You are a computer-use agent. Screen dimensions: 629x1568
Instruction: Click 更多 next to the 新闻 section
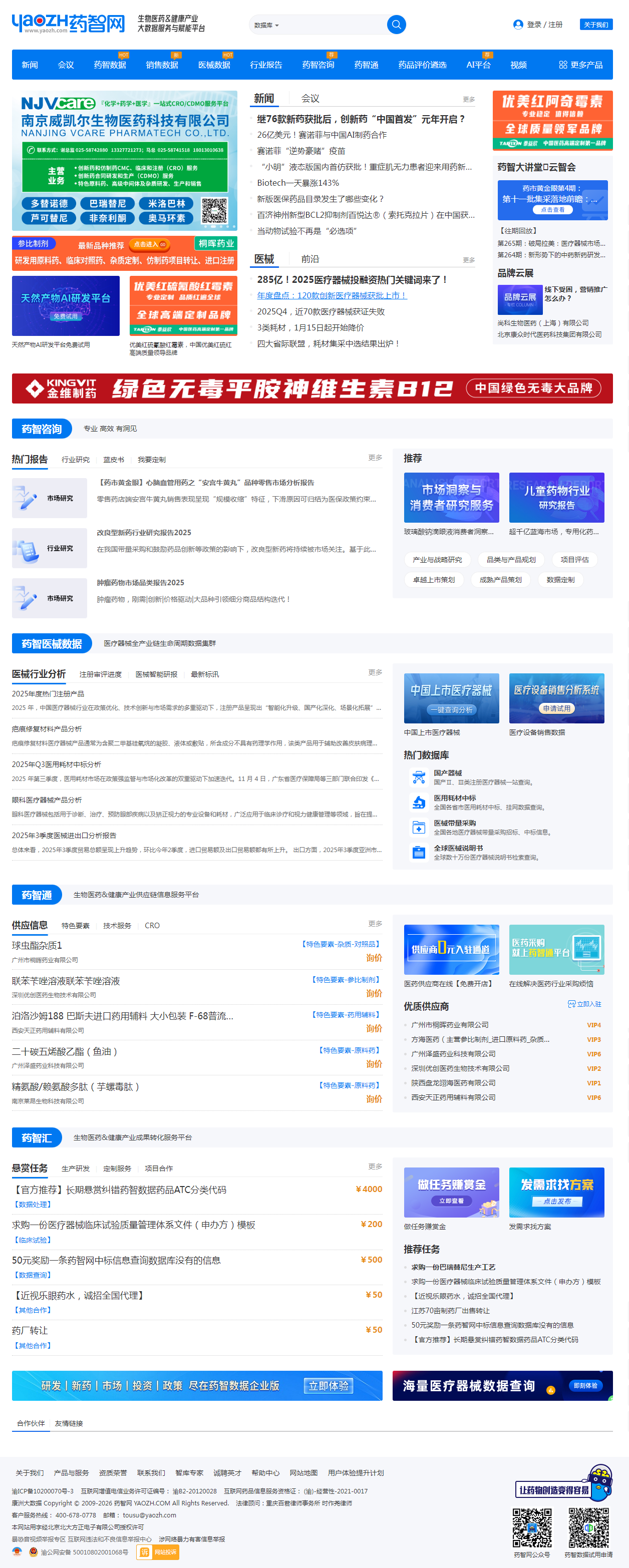coord(468,99)
